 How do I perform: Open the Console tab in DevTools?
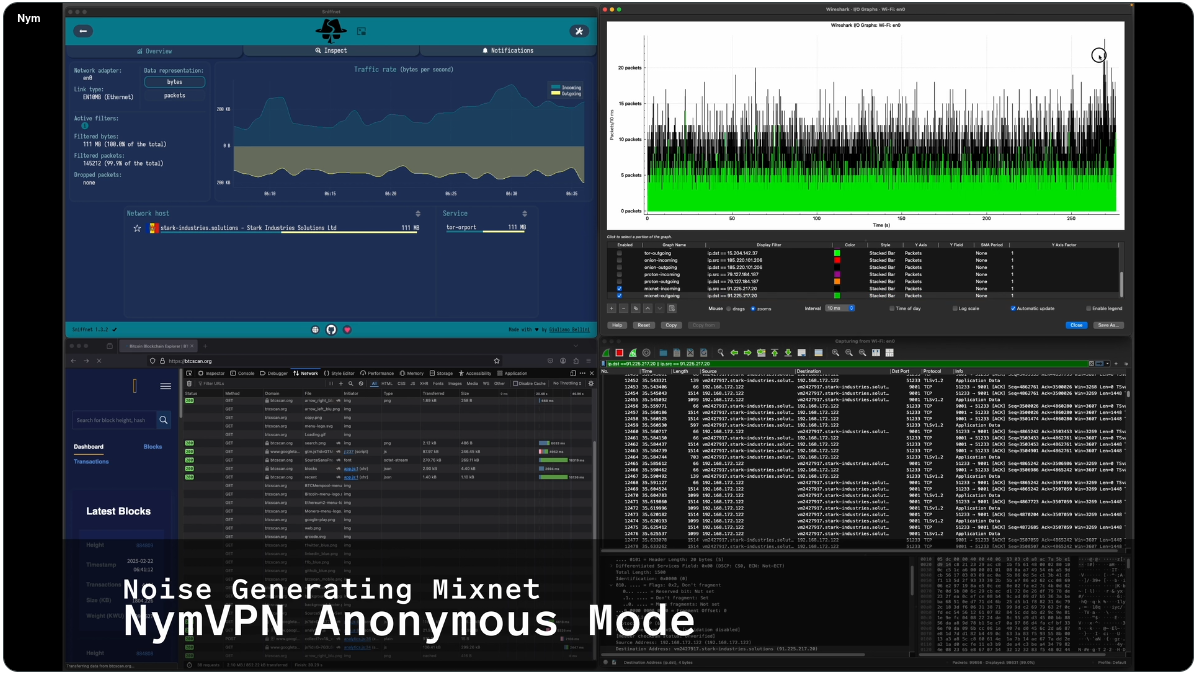[241, 372]
